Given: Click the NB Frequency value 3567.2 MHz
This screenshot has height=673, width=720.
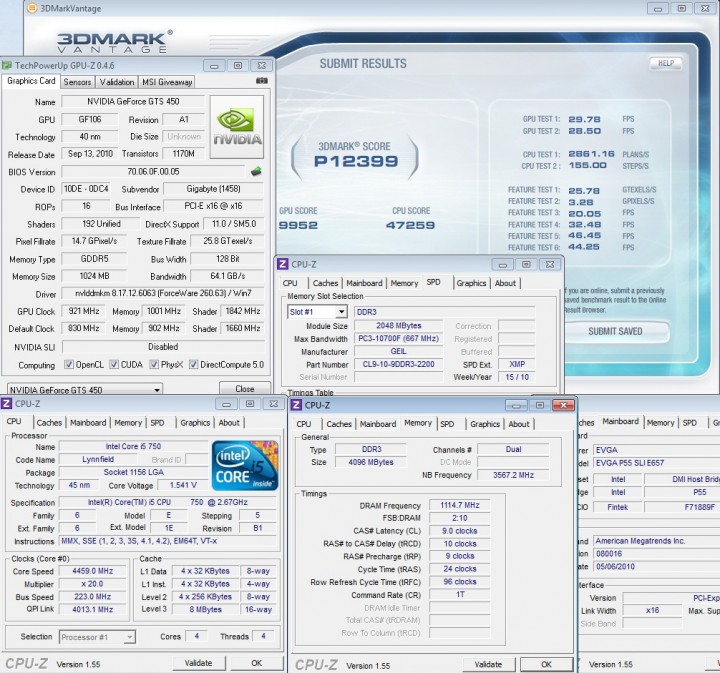Looking at the screenshot, I should 513,475.
